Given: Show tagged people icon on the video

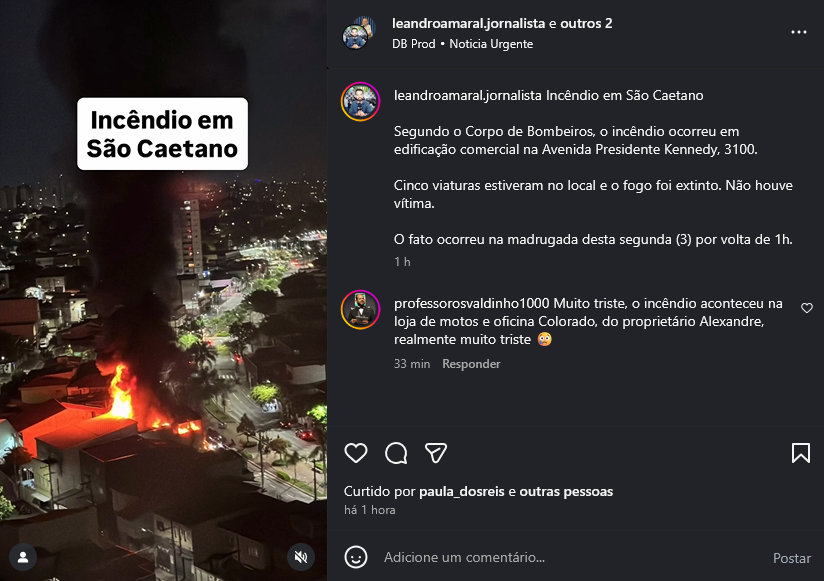Looking at the screenshot, I should (23, 557).
